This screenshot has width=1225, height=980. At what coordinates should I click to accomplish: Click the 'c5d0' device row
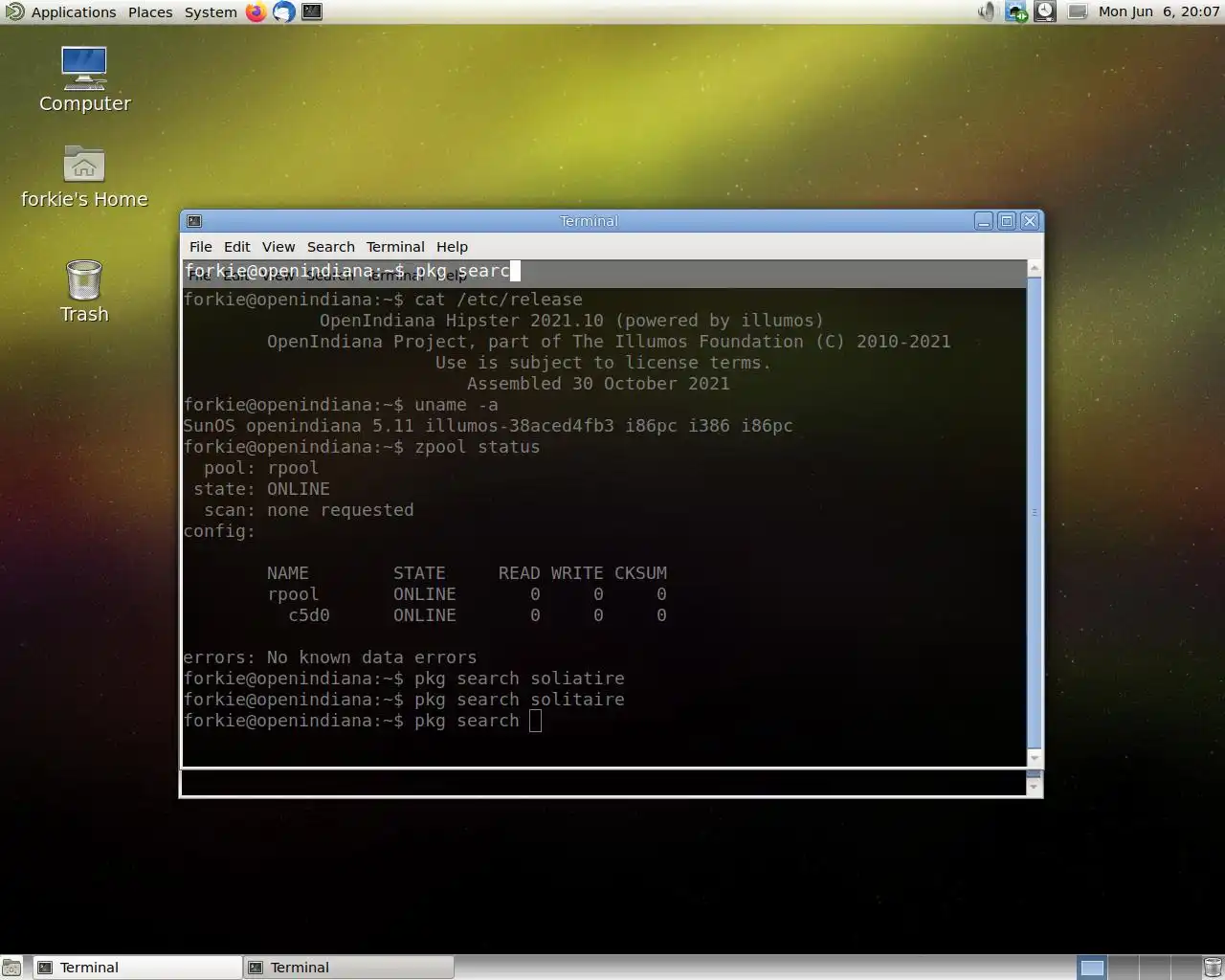click(x=478, y=615)
